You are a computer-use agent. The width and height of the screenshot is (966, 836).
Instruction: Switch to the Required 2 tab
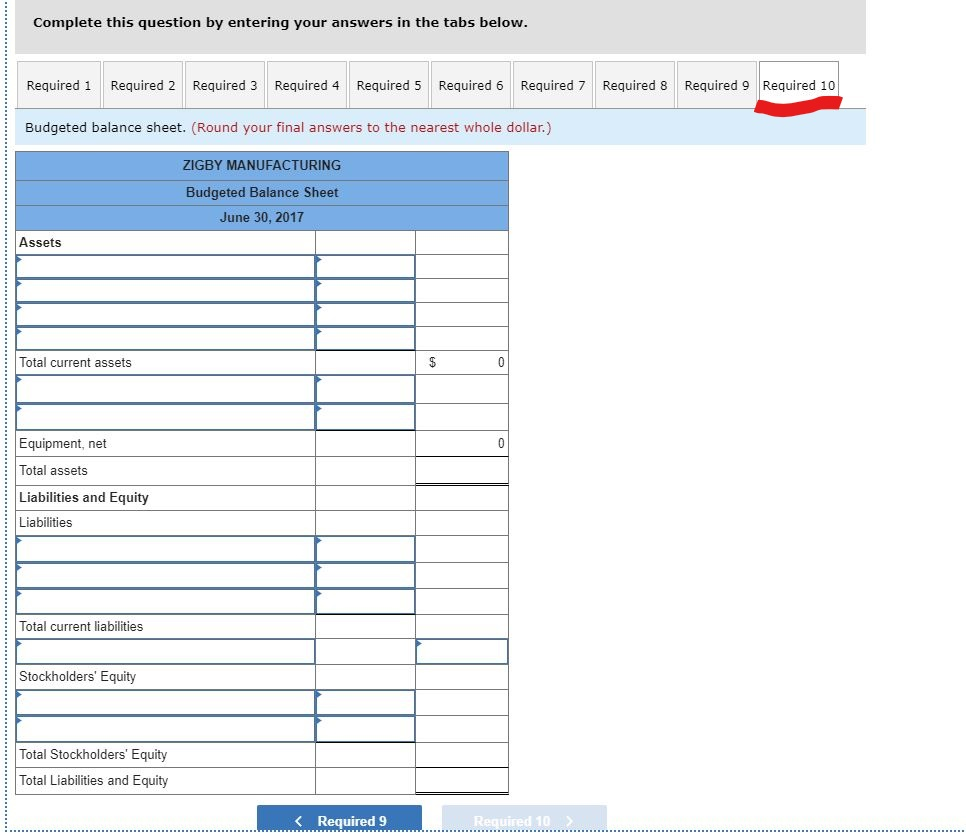point(143,85)
